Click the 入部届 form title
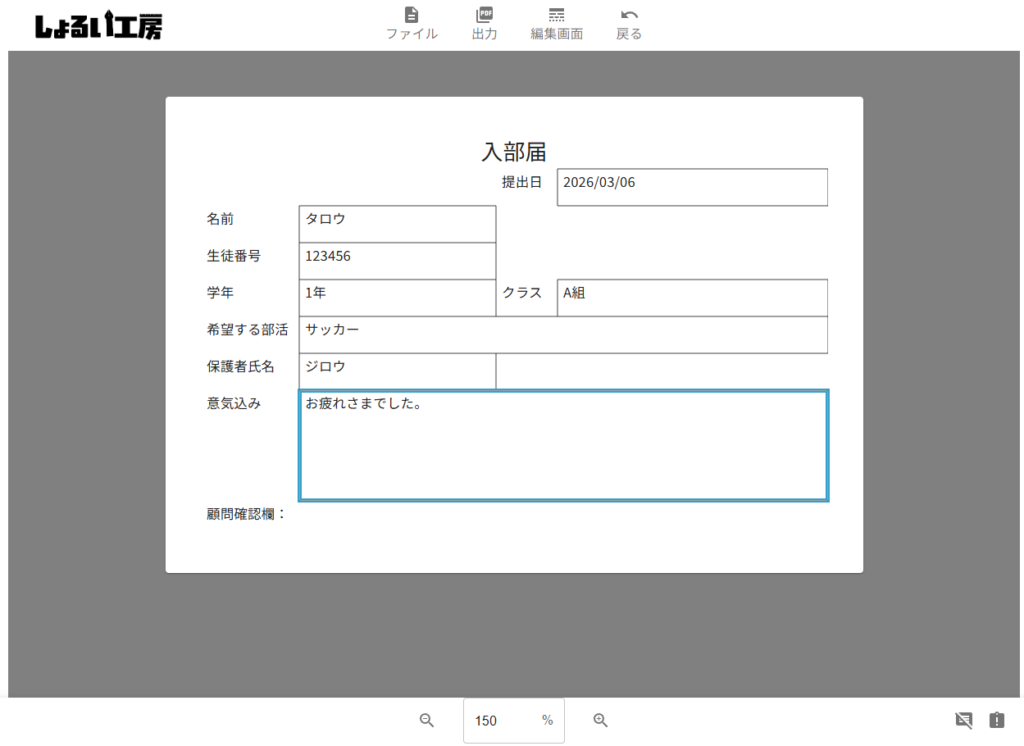The image size is (1024, 746). point(514,152)
